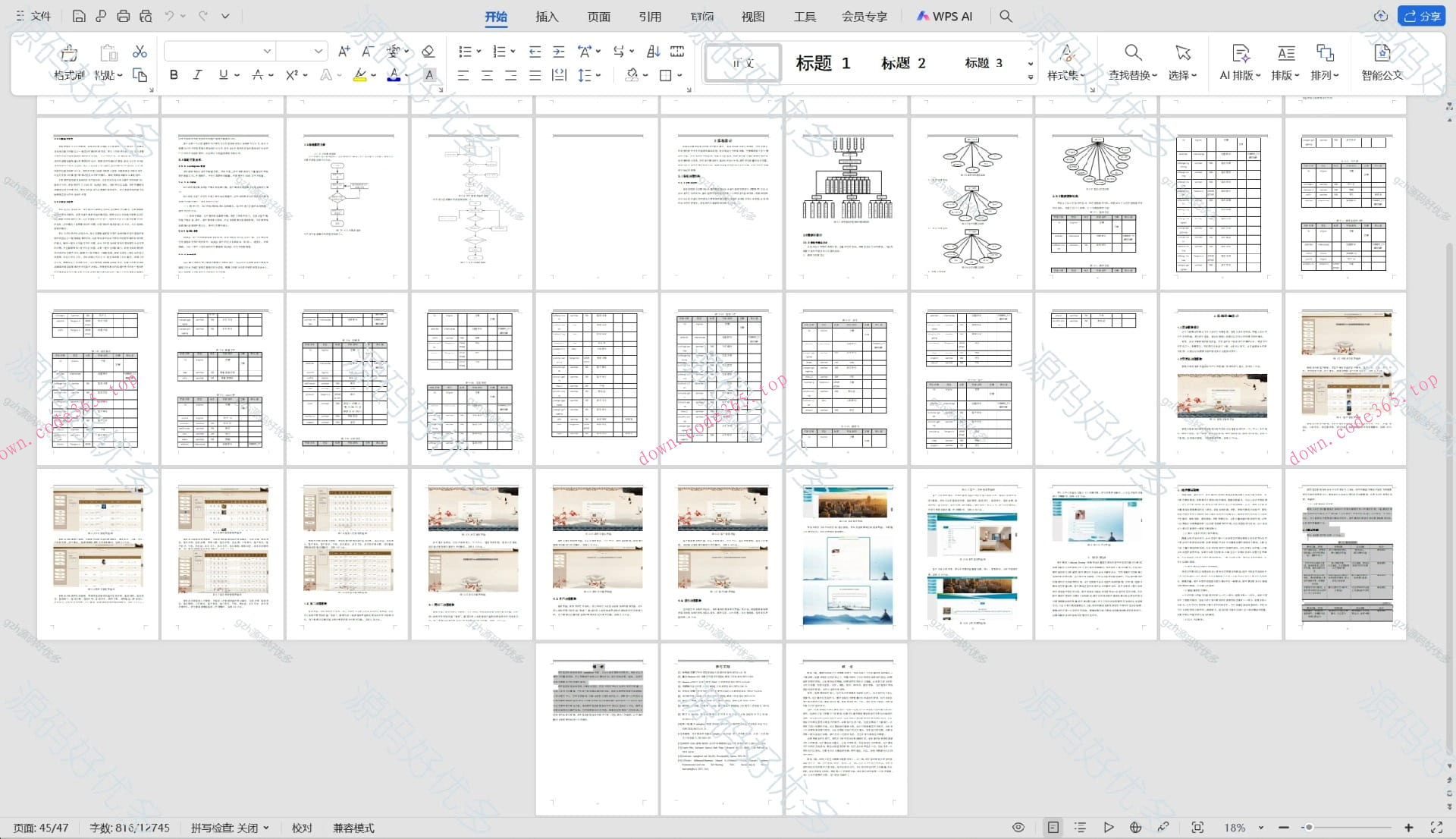The height and width of the screenshot is (839, 1456).
Task: Click the web layout globe icon
Action: pos(1135,828)
